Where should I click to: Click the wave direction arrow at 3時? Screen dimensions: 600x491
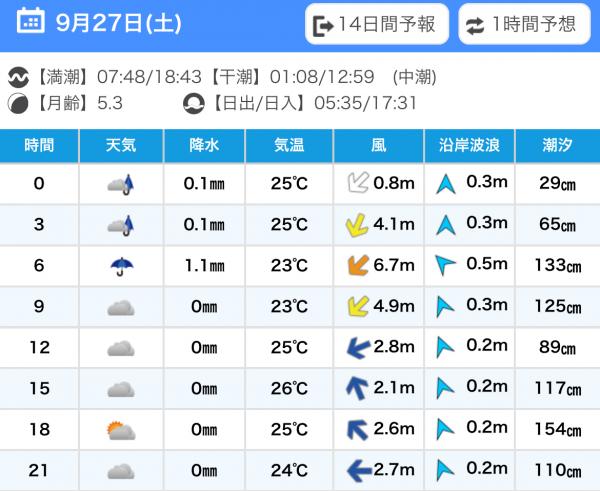(444, 224)
